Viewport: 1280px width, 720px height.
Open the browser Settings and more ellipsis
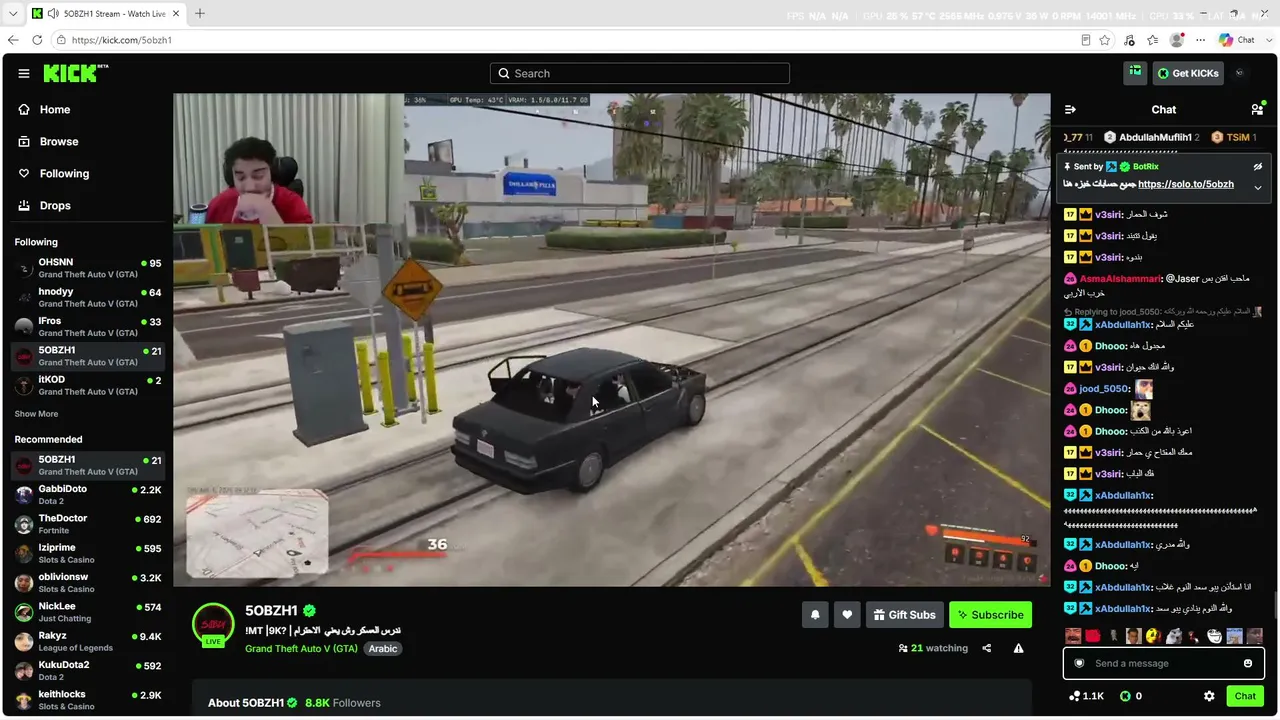click(1201, 40)
